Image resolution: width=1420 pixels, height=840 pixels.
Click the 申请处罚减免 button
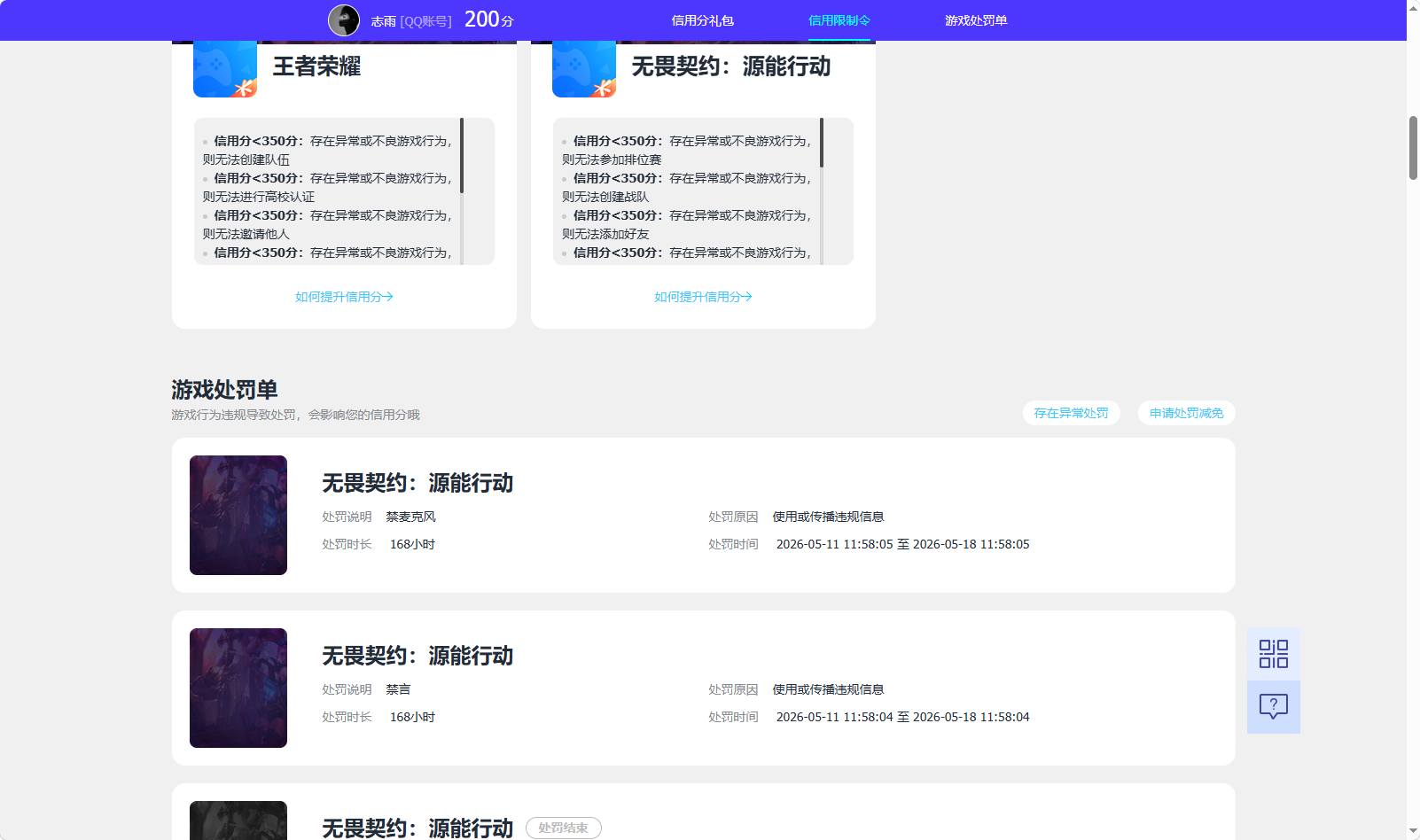[x=1186, y=413]
